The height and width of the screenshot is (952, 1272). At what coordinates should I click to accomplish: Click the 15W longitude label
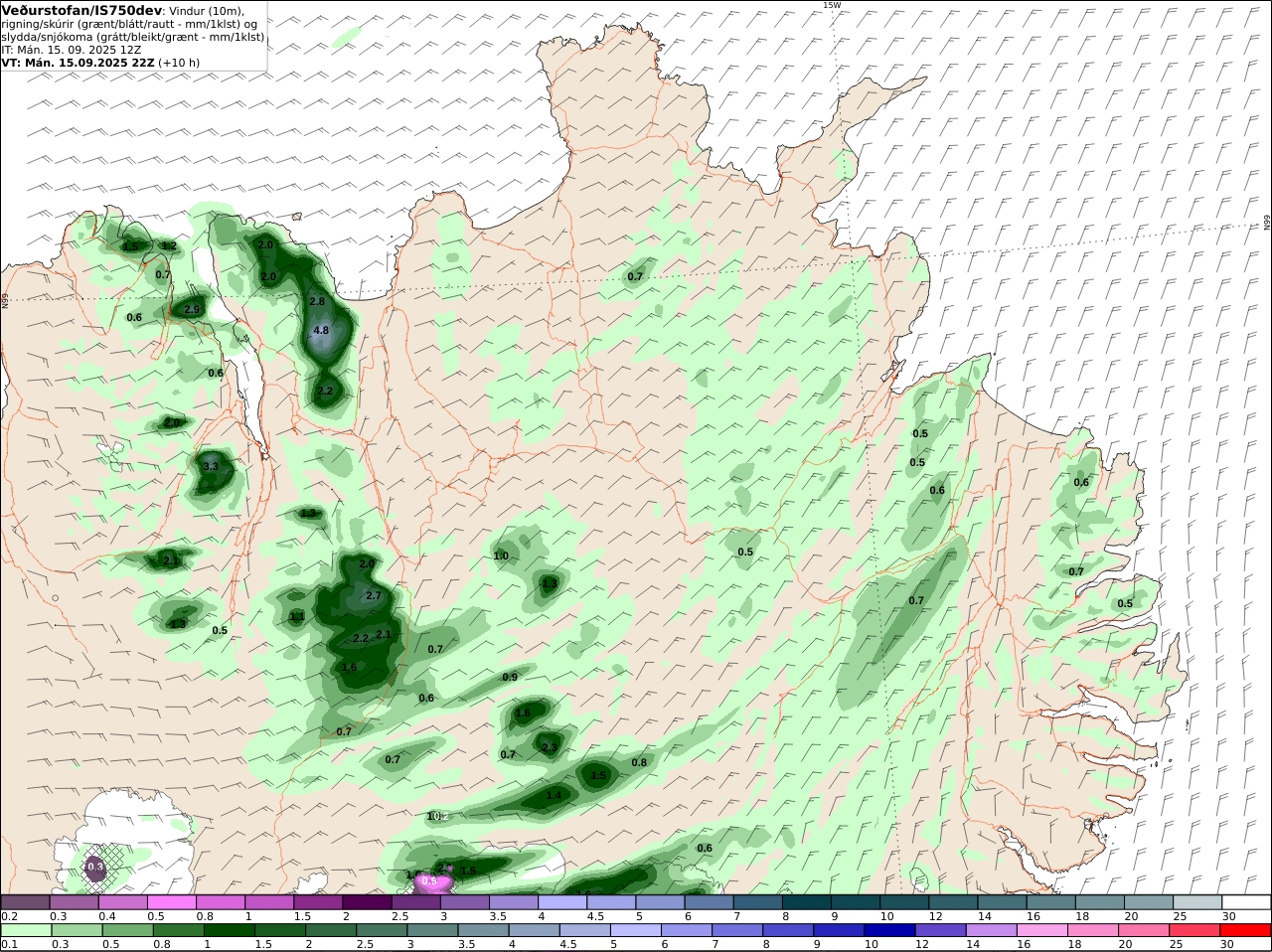click(832, 5)
